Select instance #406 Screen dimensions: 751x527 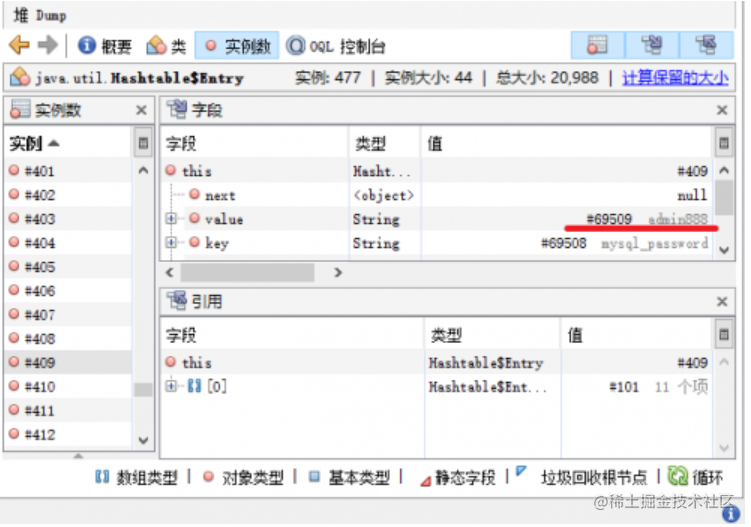68,290
